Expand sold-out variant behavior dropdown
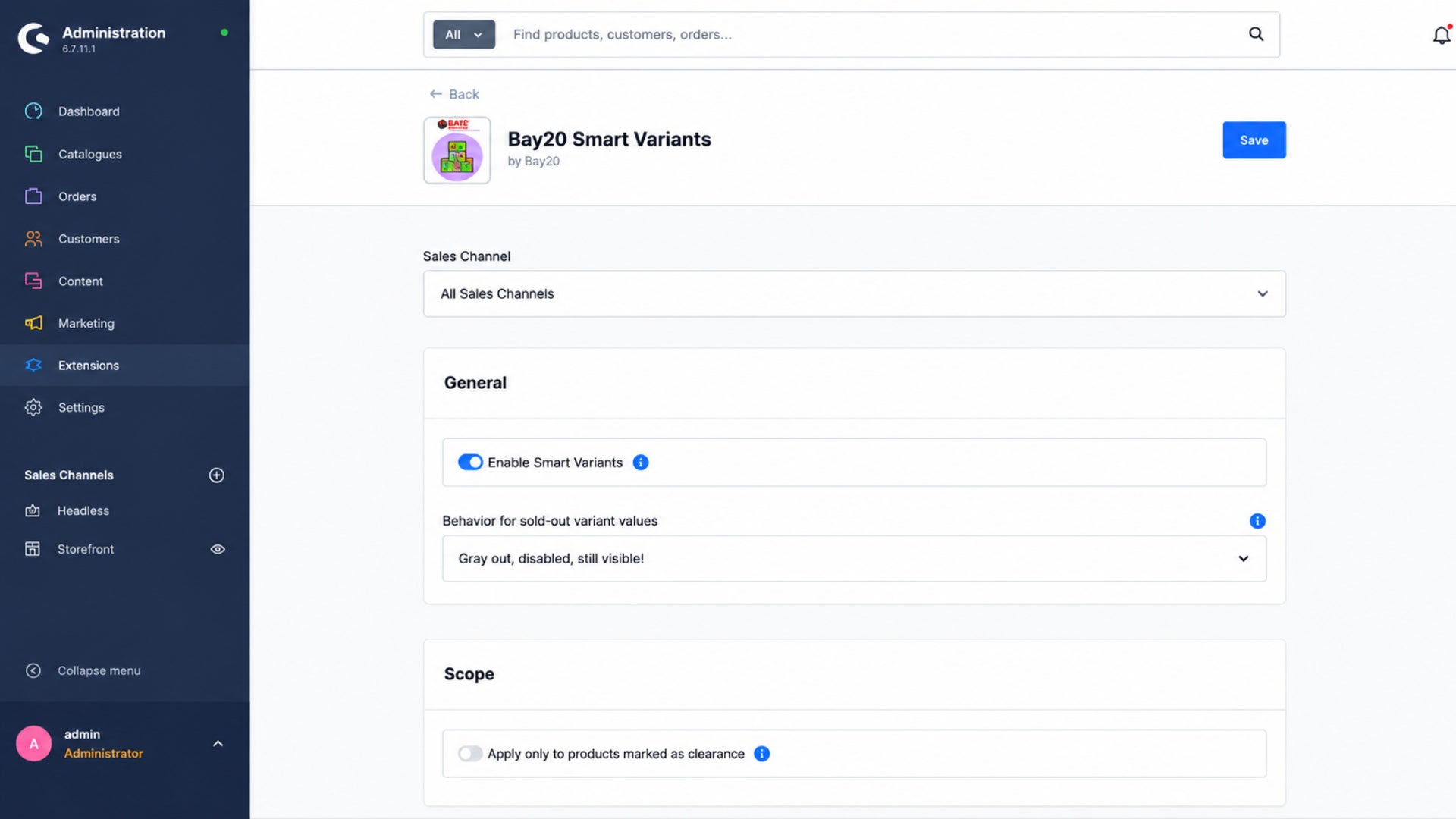The image size is (1456, 819). pos(854,559)
